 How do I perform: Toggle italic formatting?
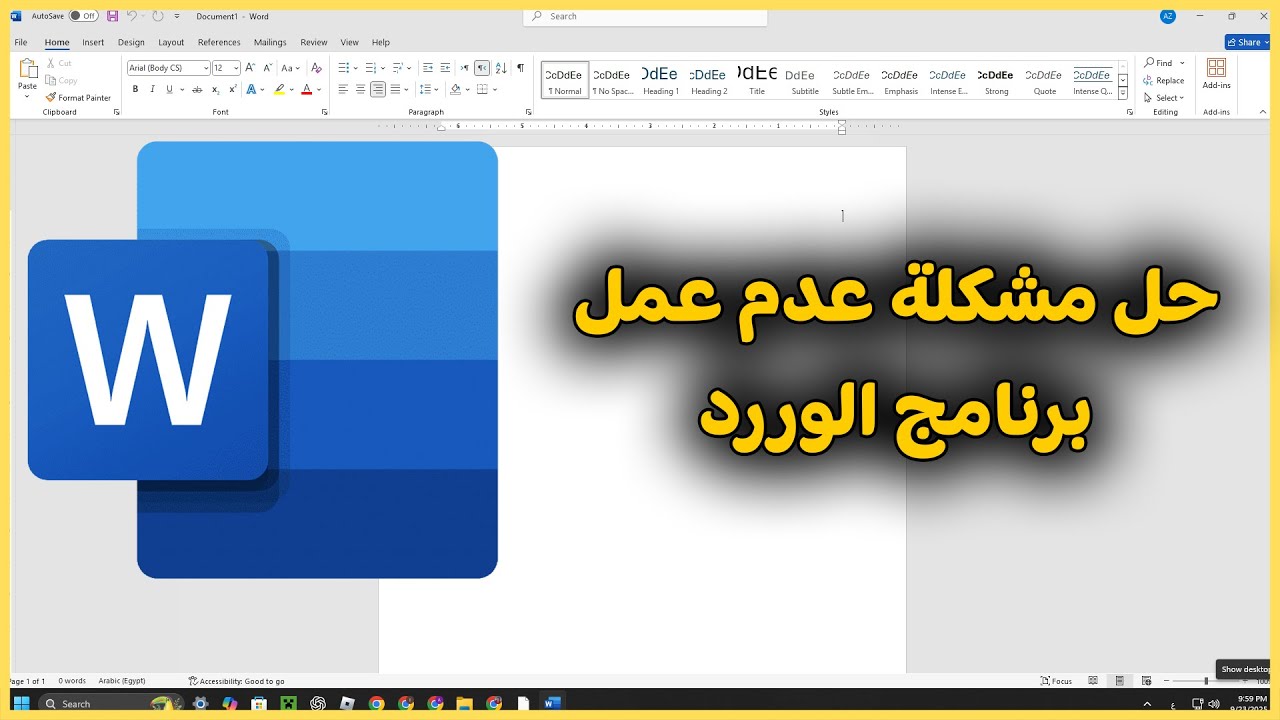[x=152, y=89]
